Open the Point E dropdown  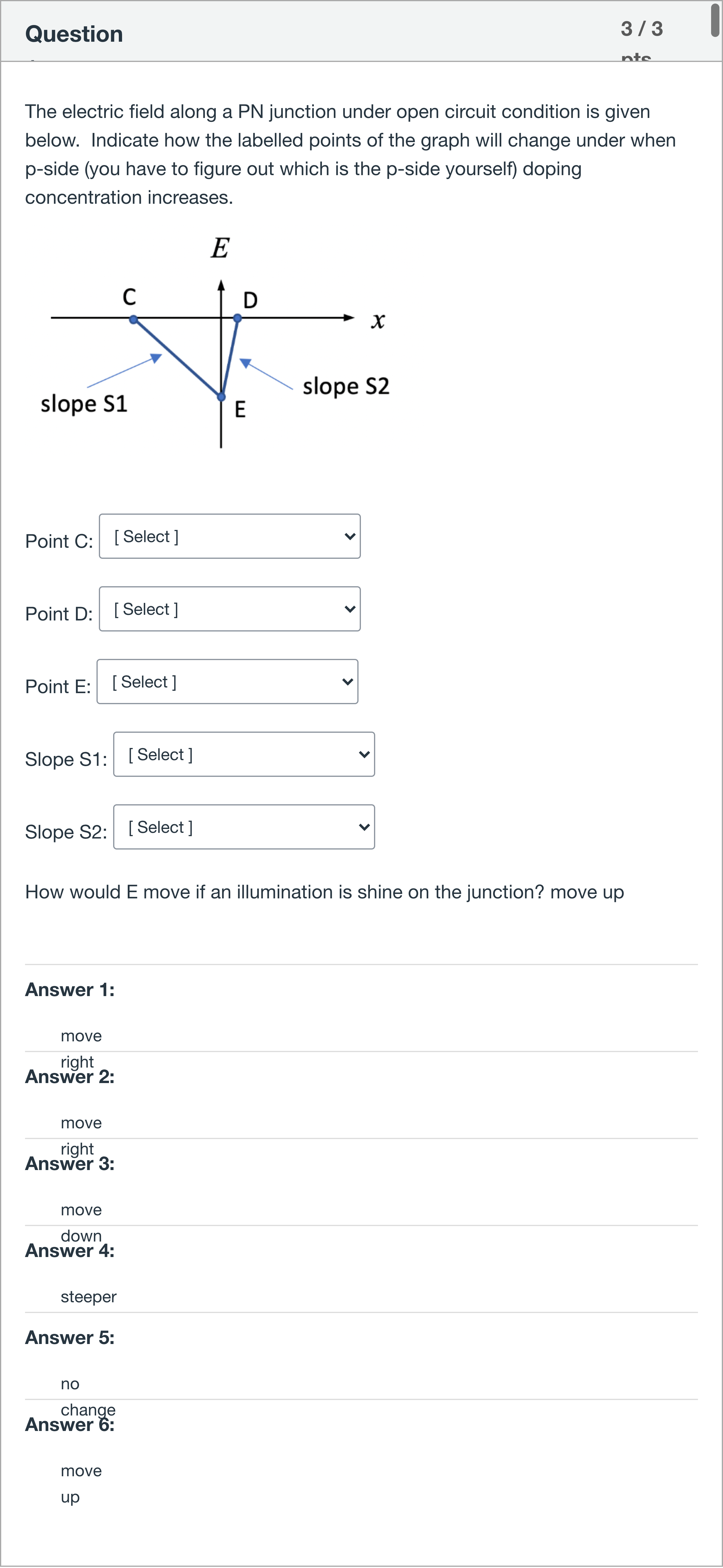click(227, 682)
